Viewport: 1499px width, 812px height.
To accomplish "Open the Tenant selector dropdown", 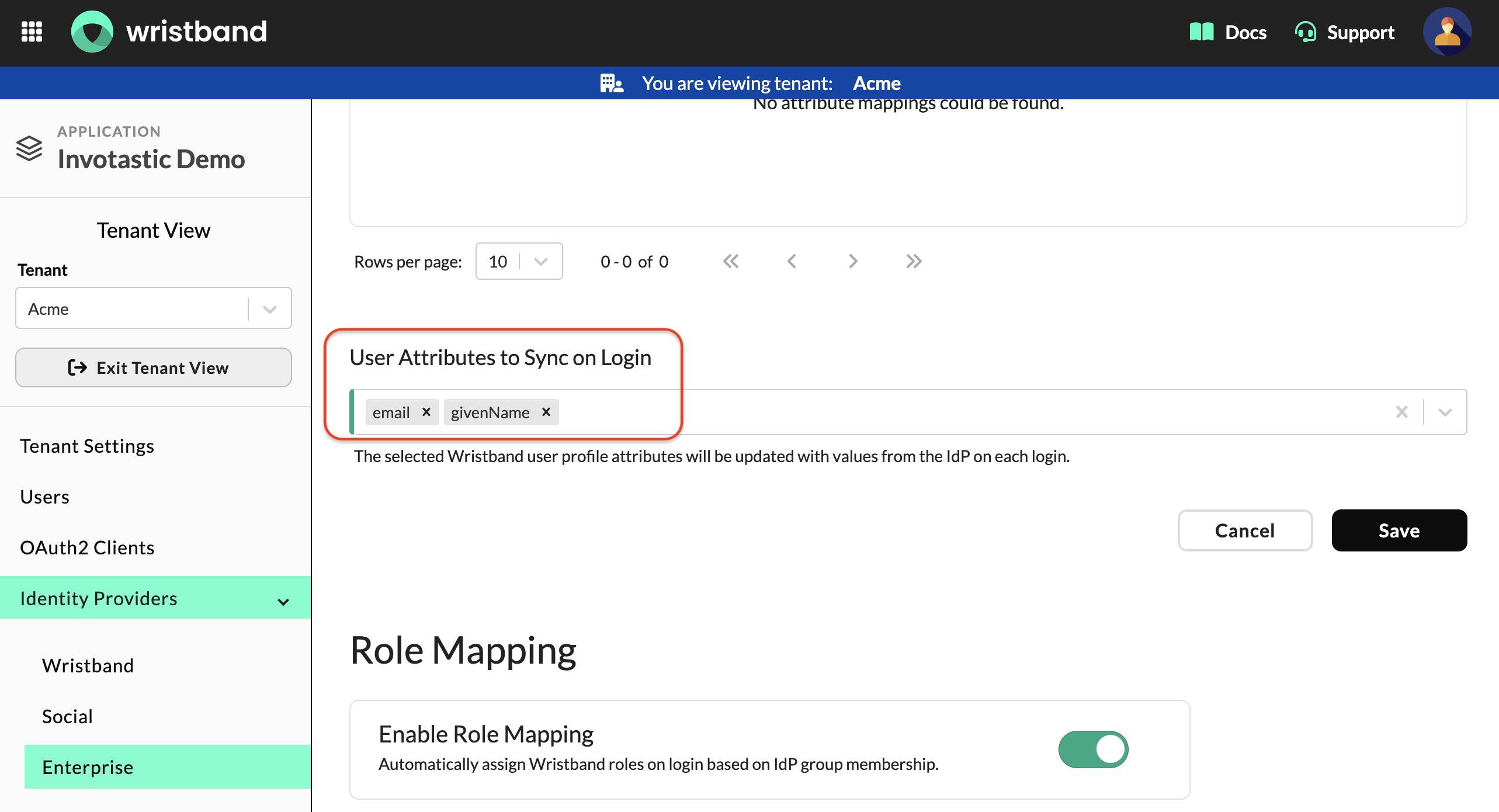I will coord(154,308).
